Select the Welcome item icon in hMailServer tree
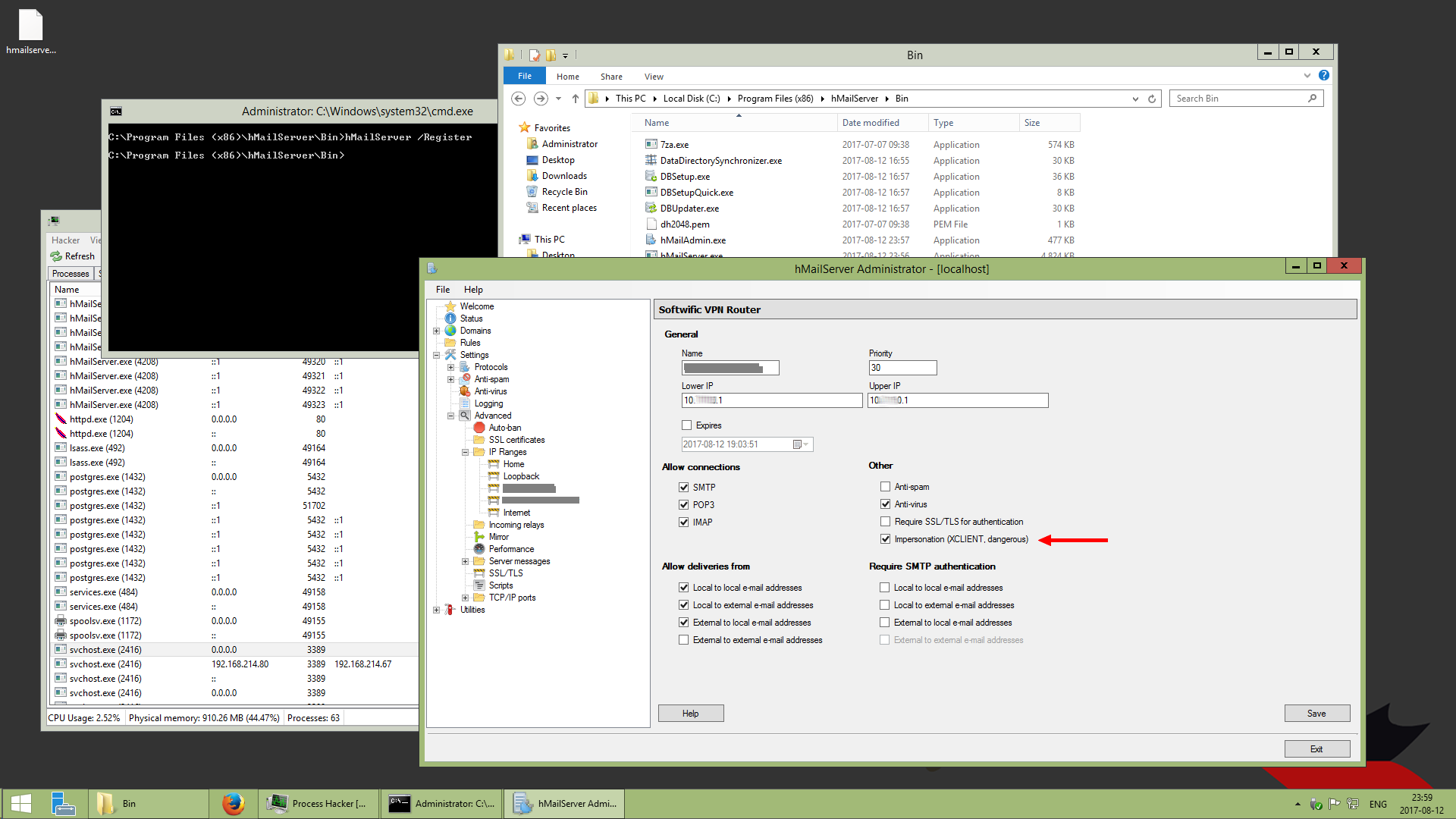The width and height of the screenshot is (1456, 819). 451,306
